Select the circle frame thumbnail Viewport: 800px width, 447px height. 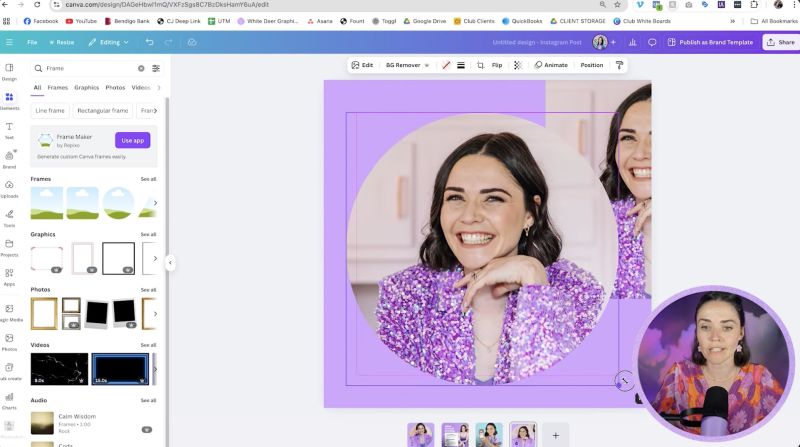click(x=118, y=203)
